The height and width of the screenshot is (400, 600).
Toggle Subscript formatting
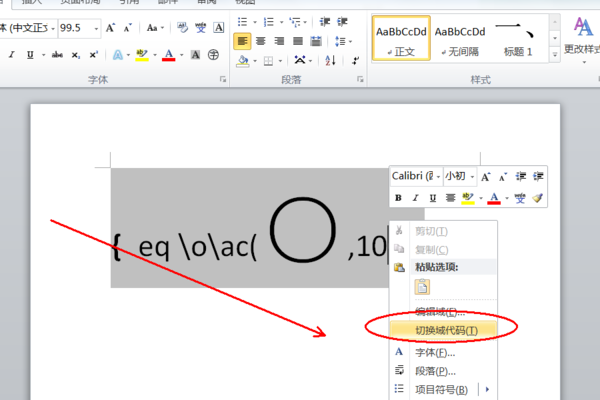[x=75, y=55]
